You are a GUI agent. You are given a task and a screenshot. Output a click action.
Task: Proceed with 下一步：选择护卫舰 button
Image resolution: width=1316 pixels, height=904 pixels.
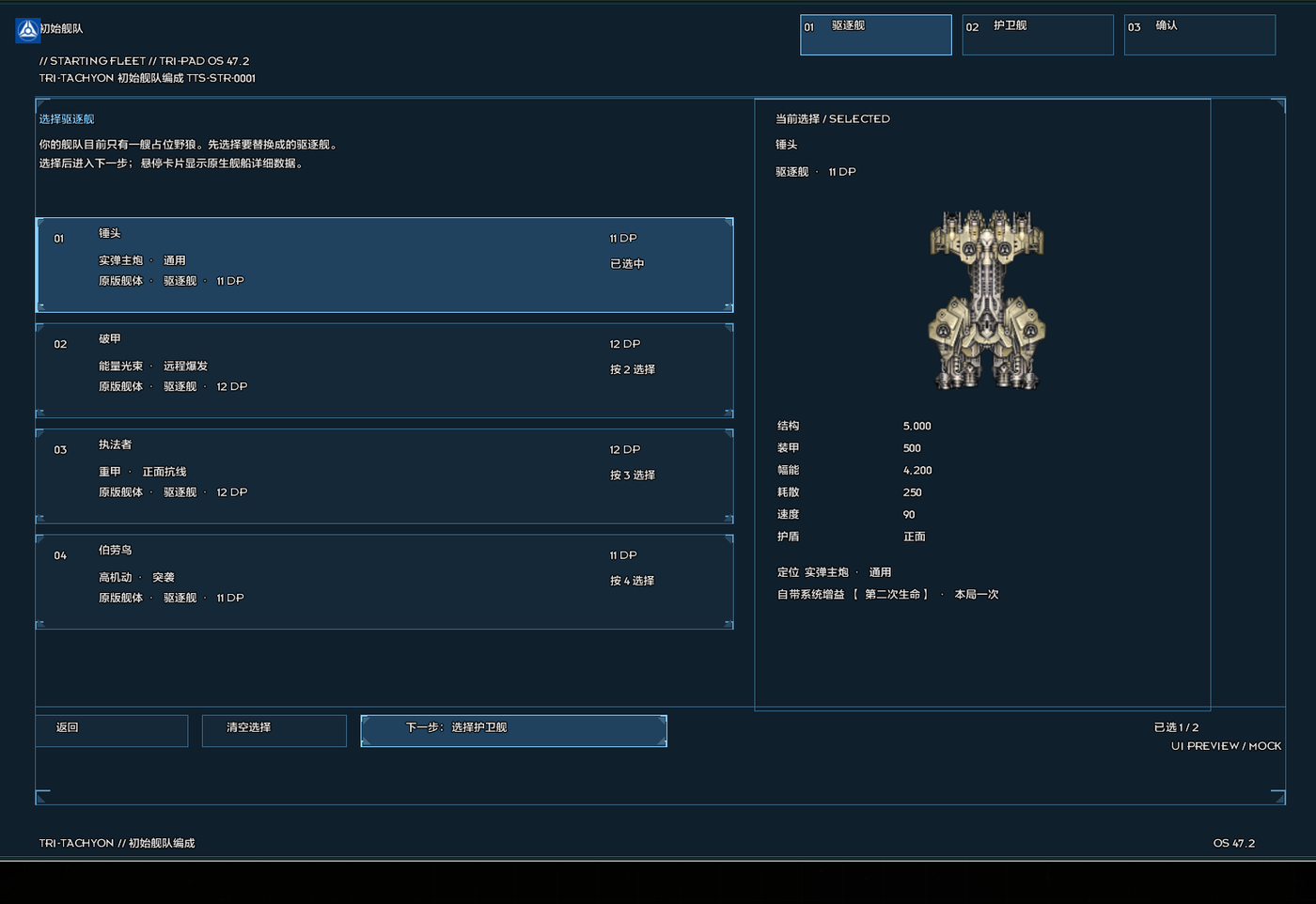pyautogui.click(x=513, y=731)
